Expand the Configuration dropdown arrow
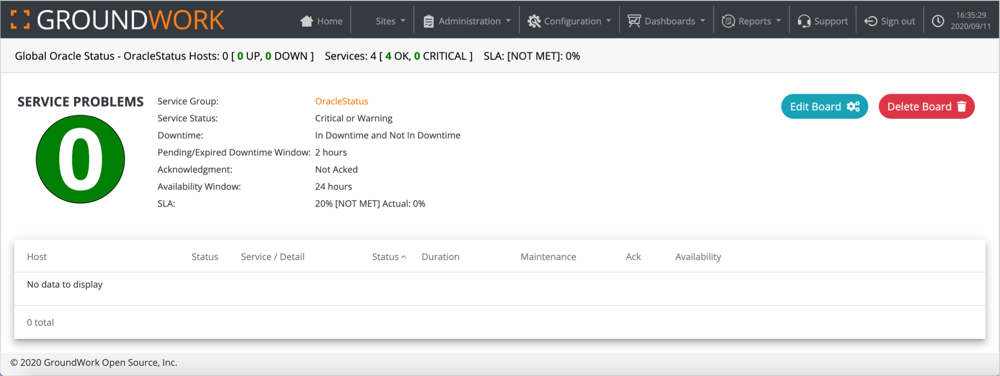Image resolution: width=1000 pixels, height=376 pixels. click(x=609, y=21)
